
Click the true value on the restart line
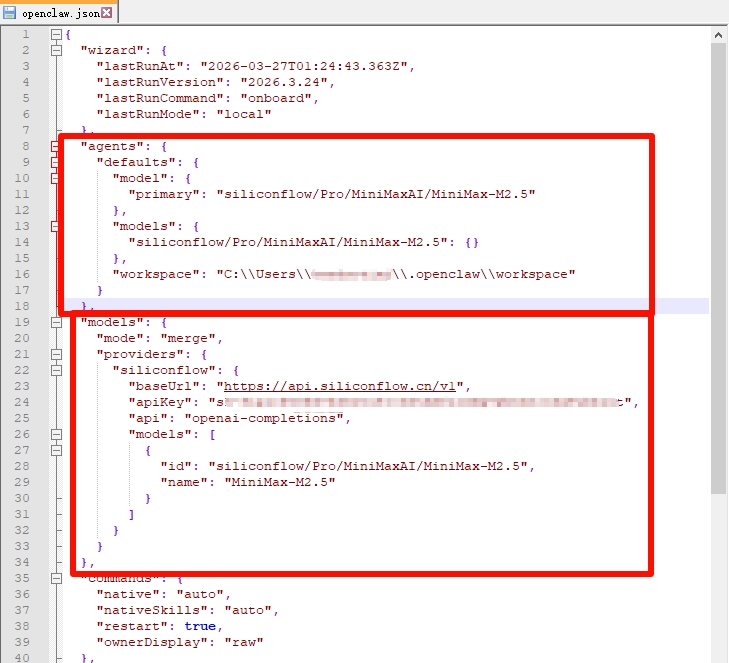(200, 626)
